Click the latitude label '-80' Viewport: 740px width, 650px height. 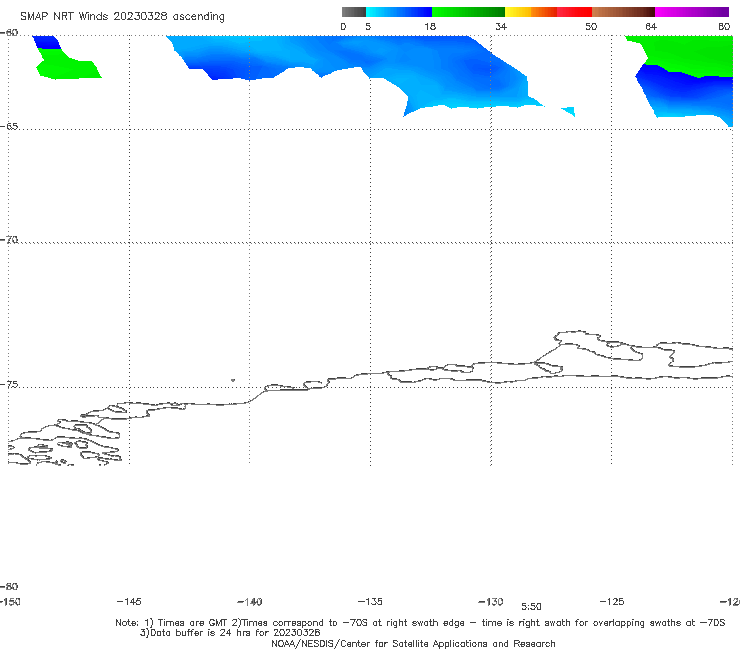point(9,586)
